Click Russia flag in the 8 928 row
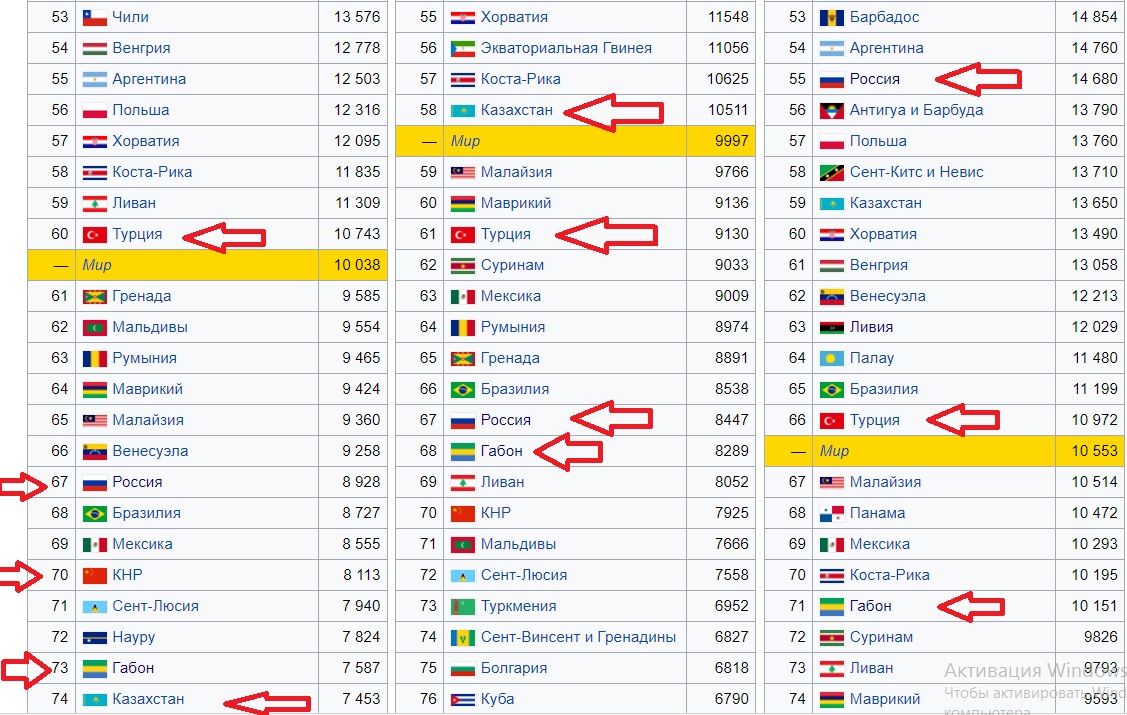 pyautogui.click(x=95, y=482)
